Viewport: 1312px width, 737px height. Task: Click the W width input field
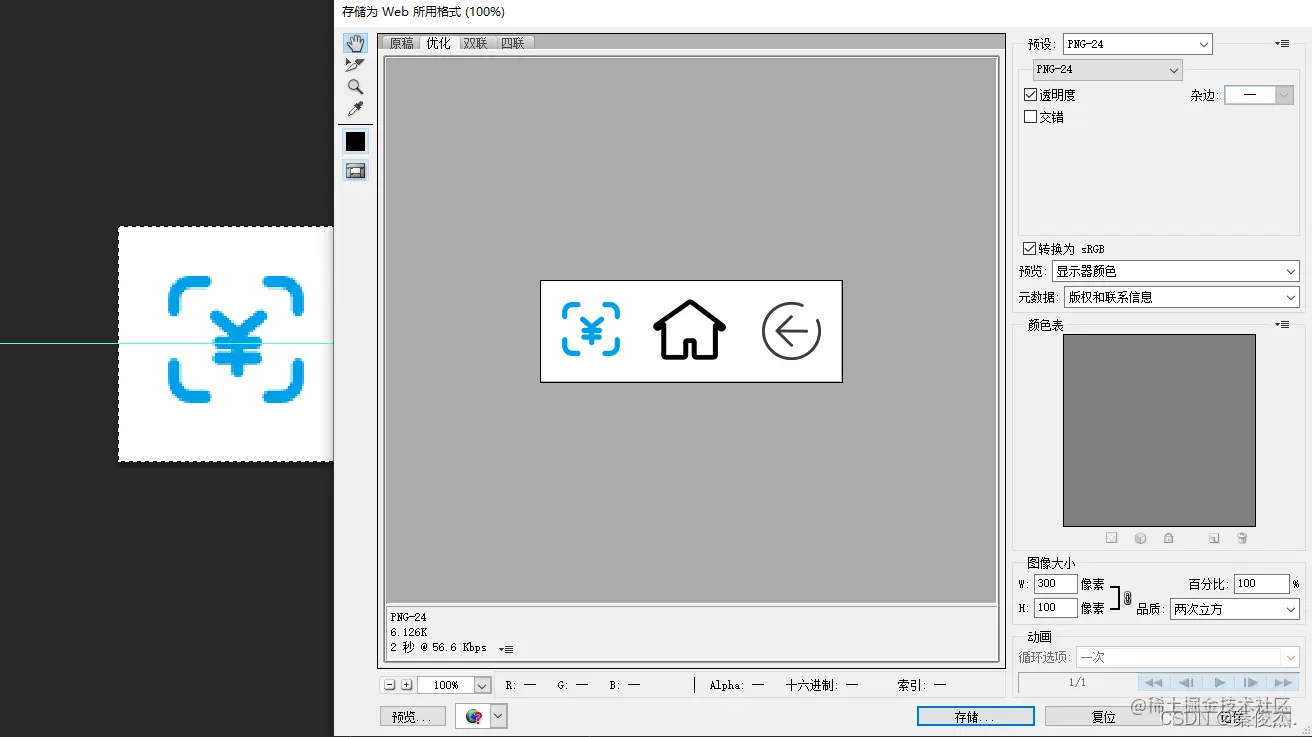tap(1055, 584)
